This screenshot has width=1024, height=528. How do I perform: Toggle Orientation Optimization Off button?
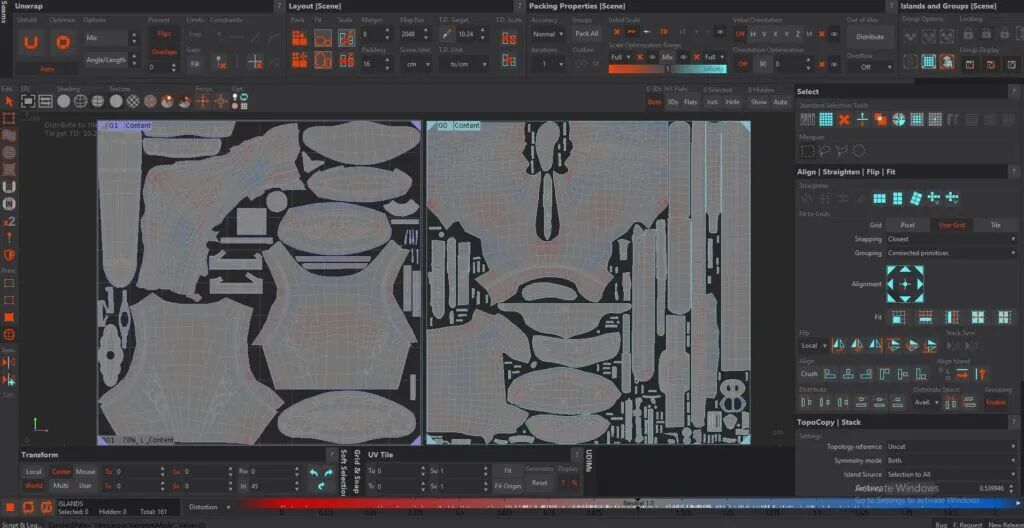[x=743, y=65]
